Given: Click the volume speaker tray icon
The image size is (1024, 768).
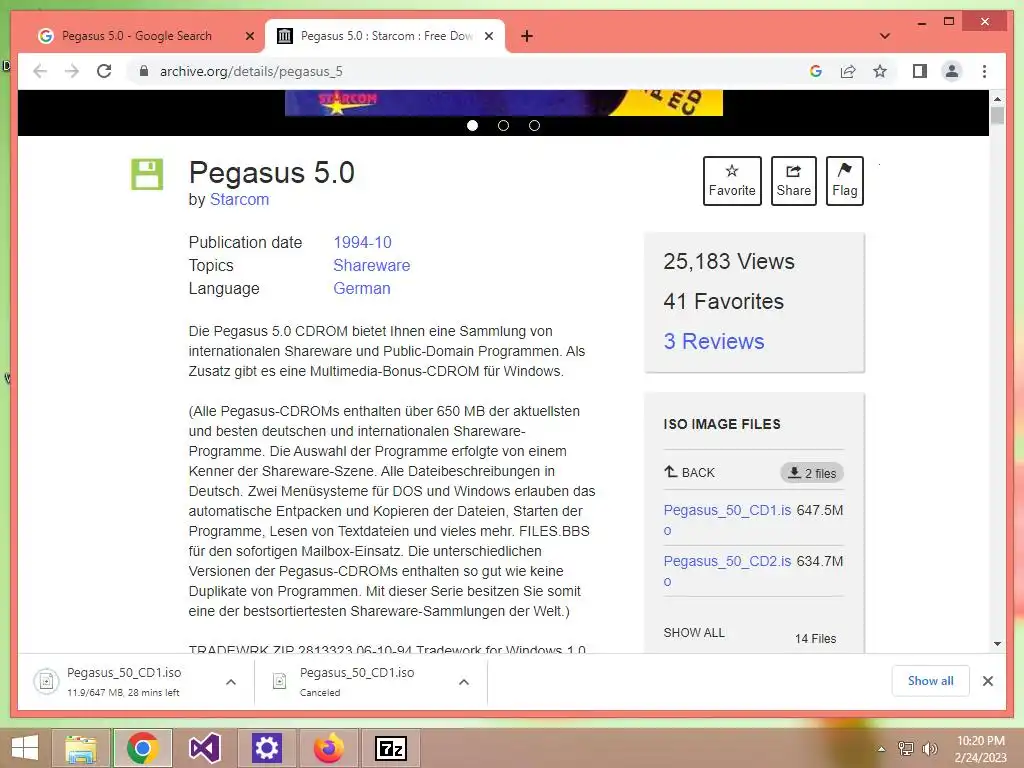Looking at the screenshot, I should pos(929,748).
